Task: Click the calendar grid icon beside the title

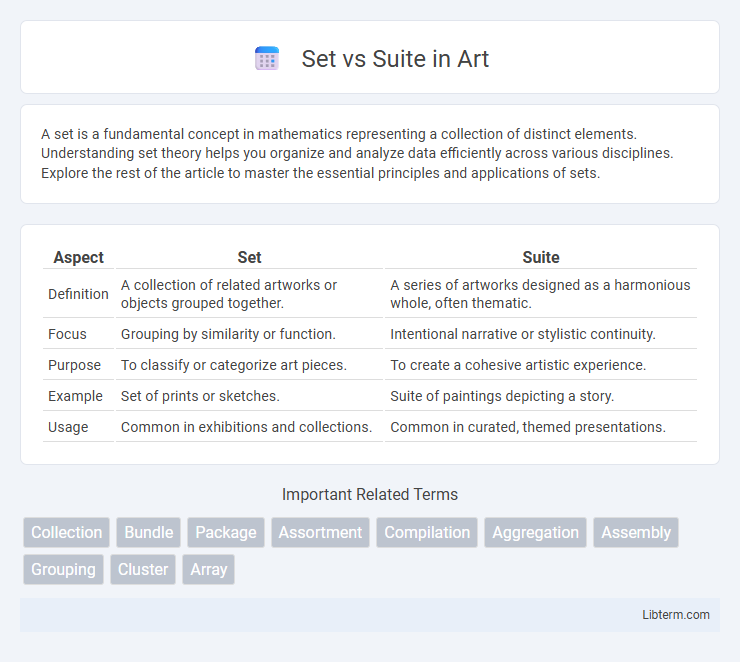Action: point(267,59)
